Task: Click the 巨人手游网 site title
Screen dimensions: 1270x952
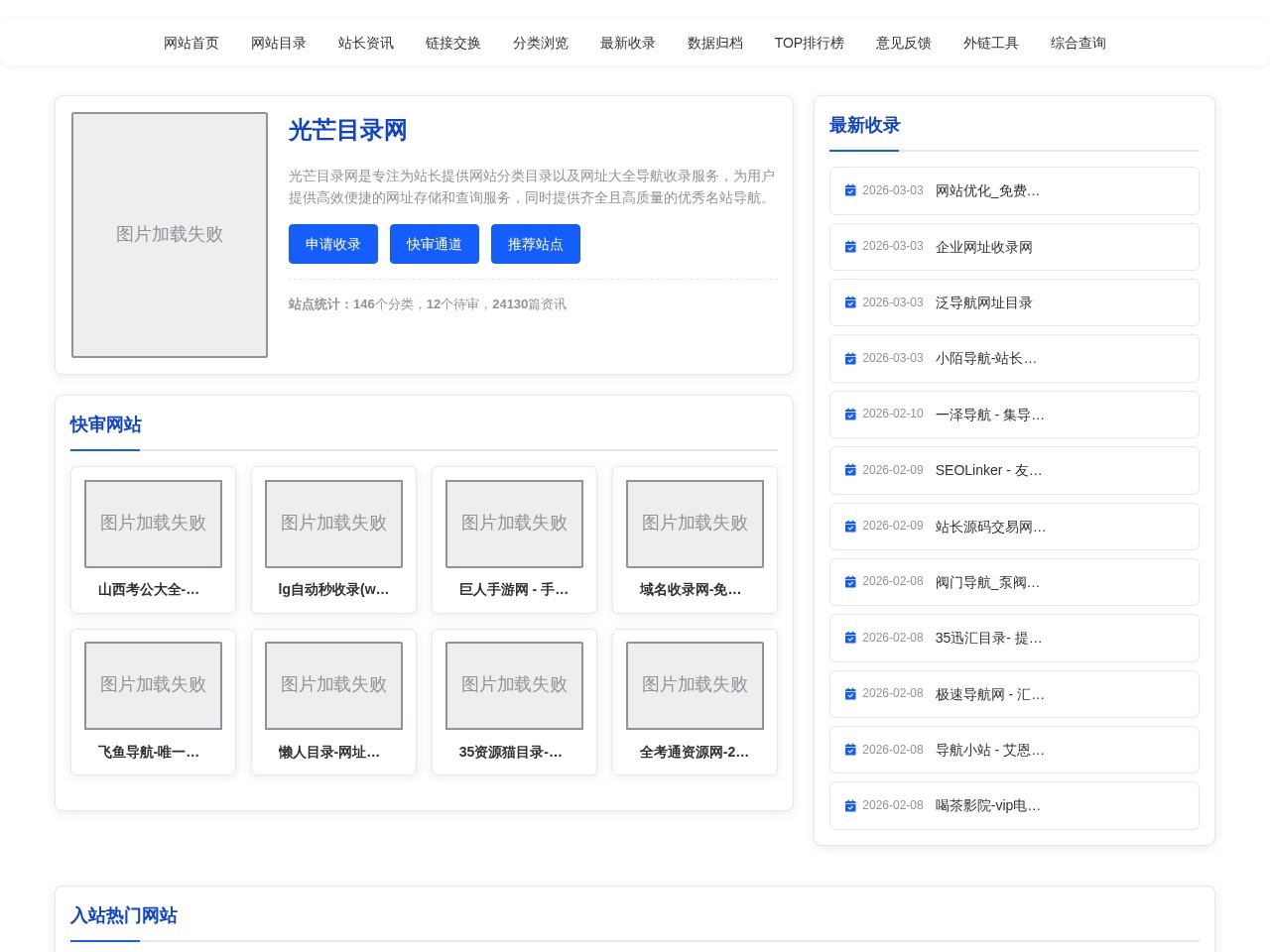Action: (514, 589)
